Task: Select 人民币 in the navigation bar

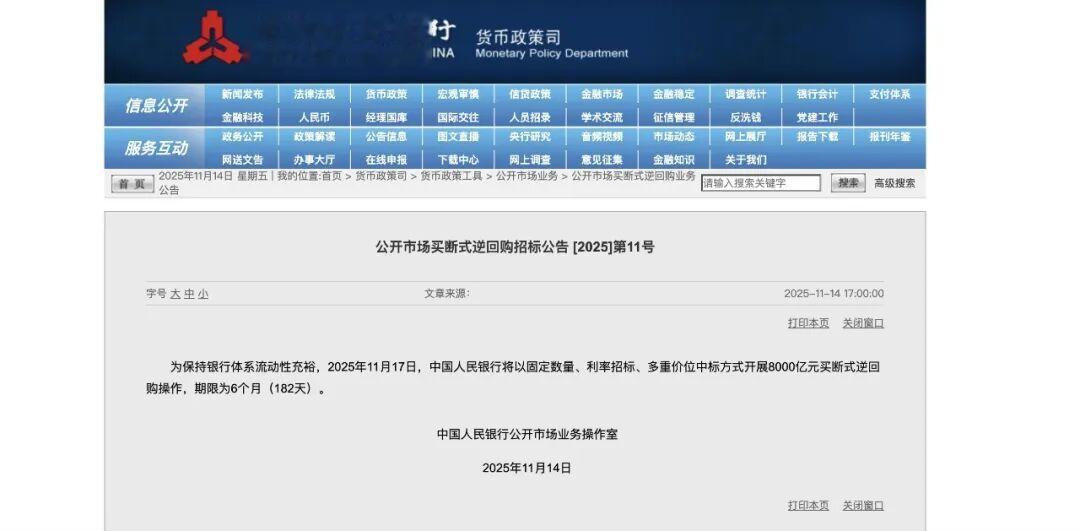Action: [314, 117]
